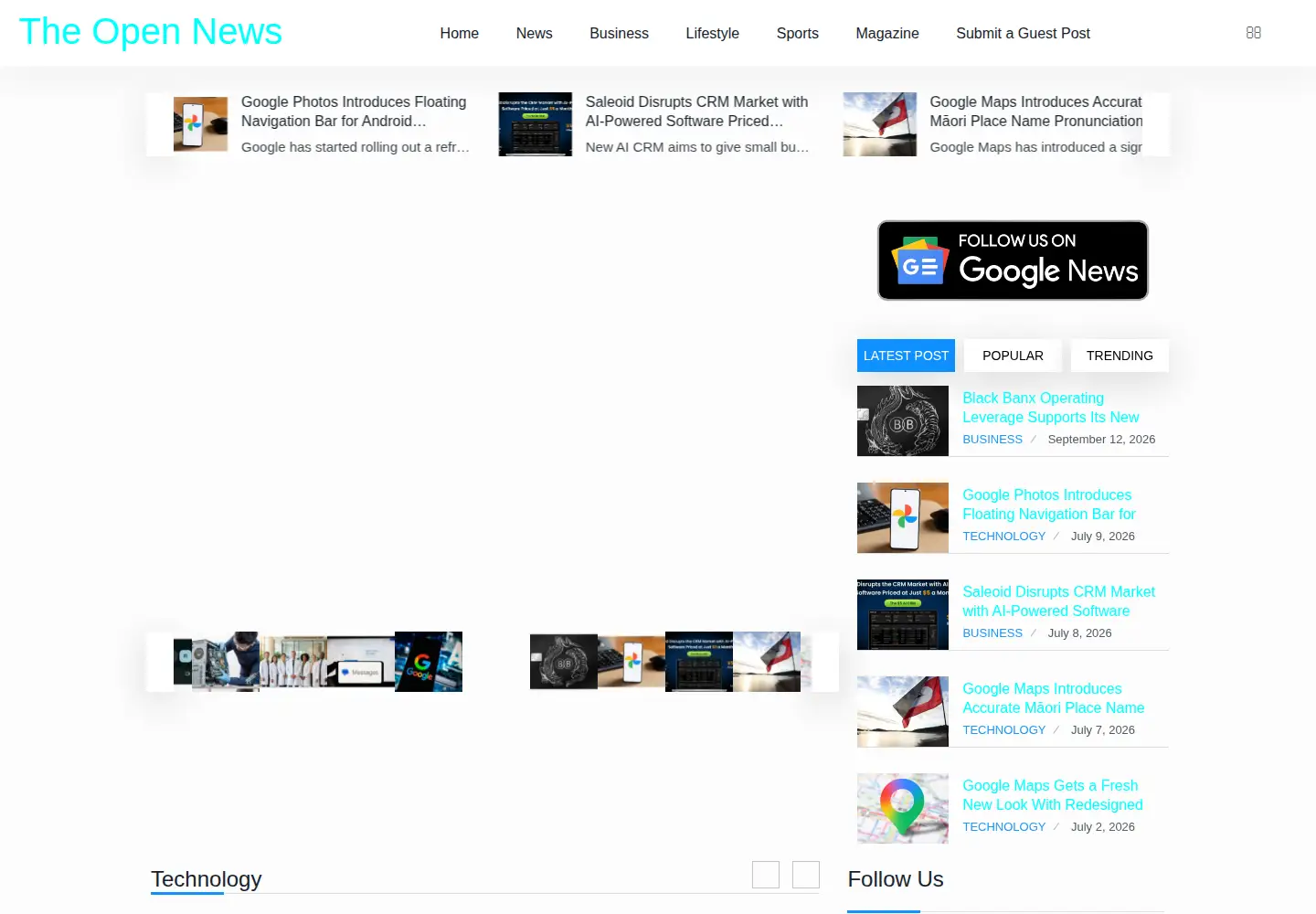Image resolution: width=1316 pixels, height=914 pixels.
Task: Open the News menu item
Action: (x=534, y=33)
